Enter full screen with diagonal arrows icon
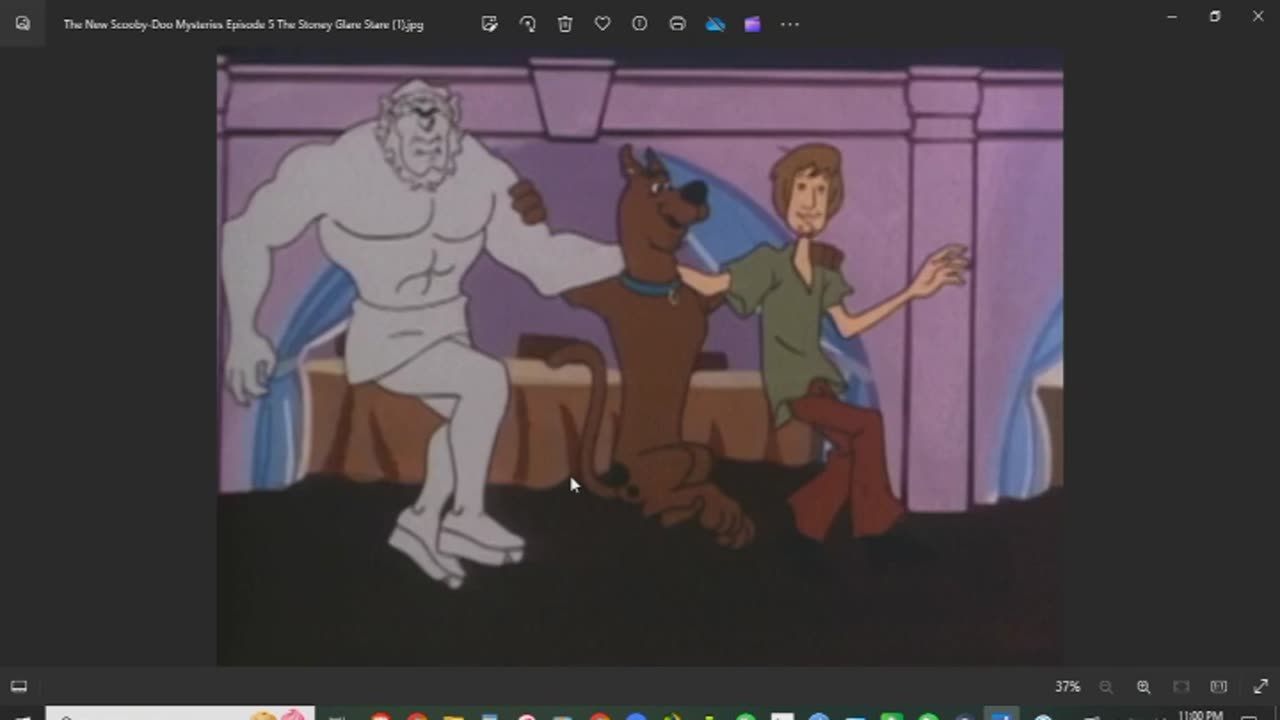The width and height of the screenshot is (1280, 720). point(1260,687)
